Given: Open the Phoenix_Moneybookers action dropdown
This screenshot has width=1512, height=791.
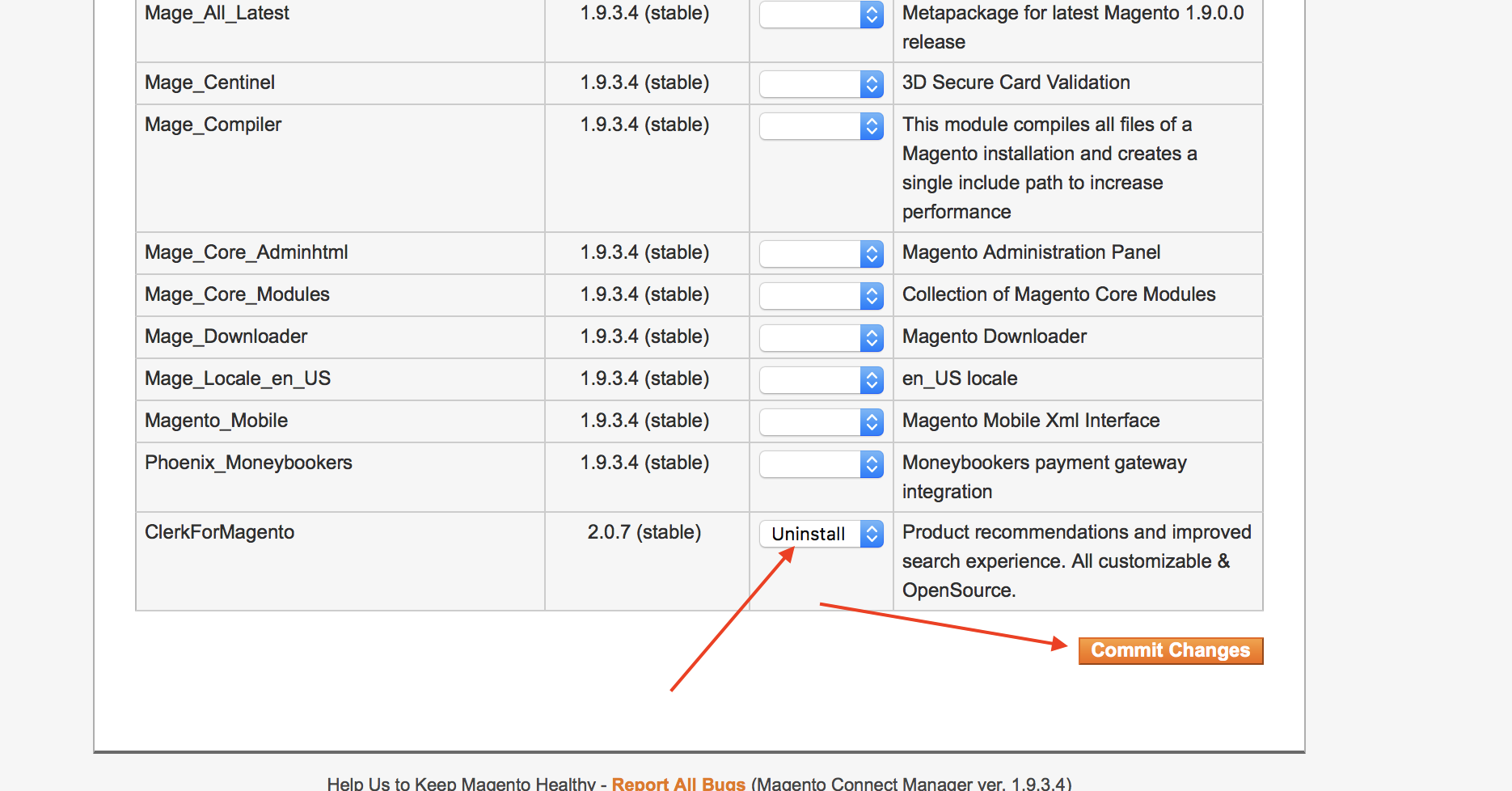Looking at the screenshot, I should click(821, 464).
